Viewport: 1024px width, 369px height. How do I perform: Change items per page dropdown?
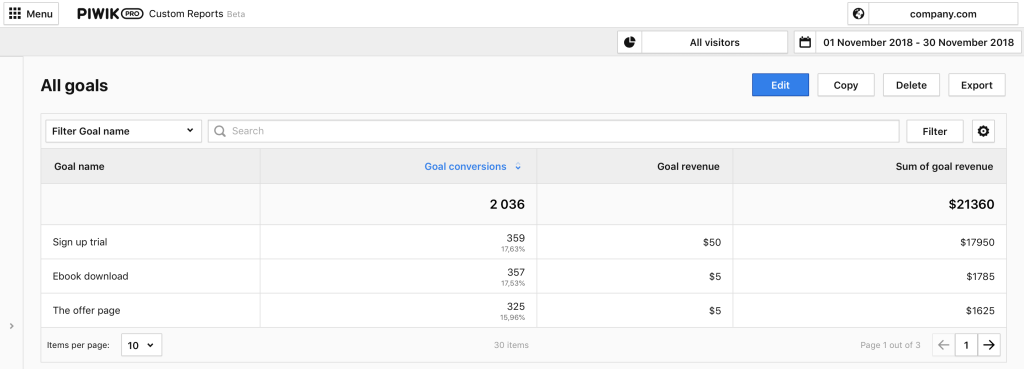pos(141,345)
